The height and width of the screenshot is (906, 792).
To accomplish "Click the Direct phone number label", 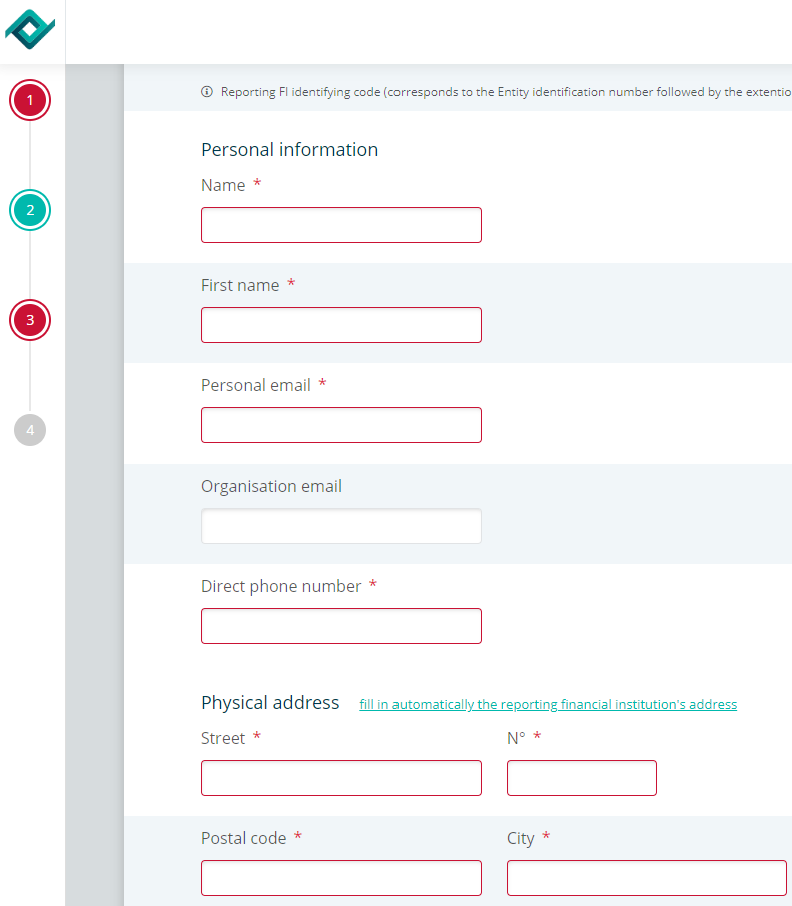I will pos(281,586).
